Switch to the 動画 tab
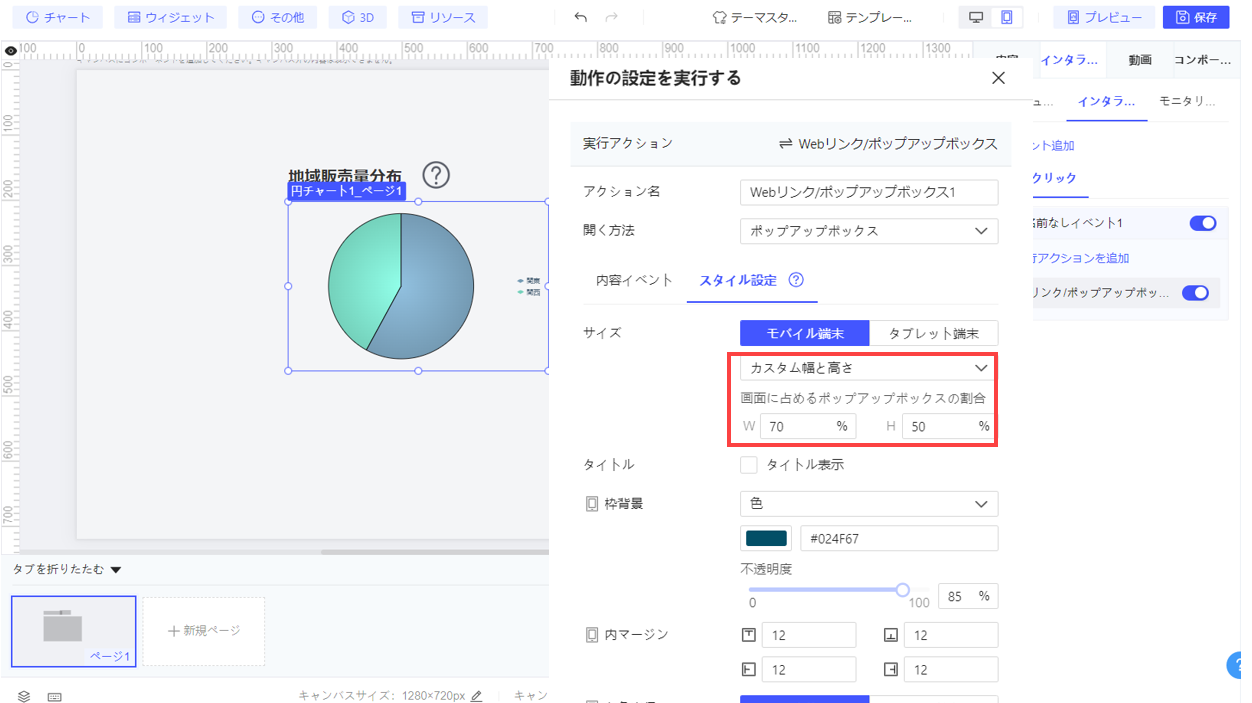1252x703 pixels. [1140, 60]
